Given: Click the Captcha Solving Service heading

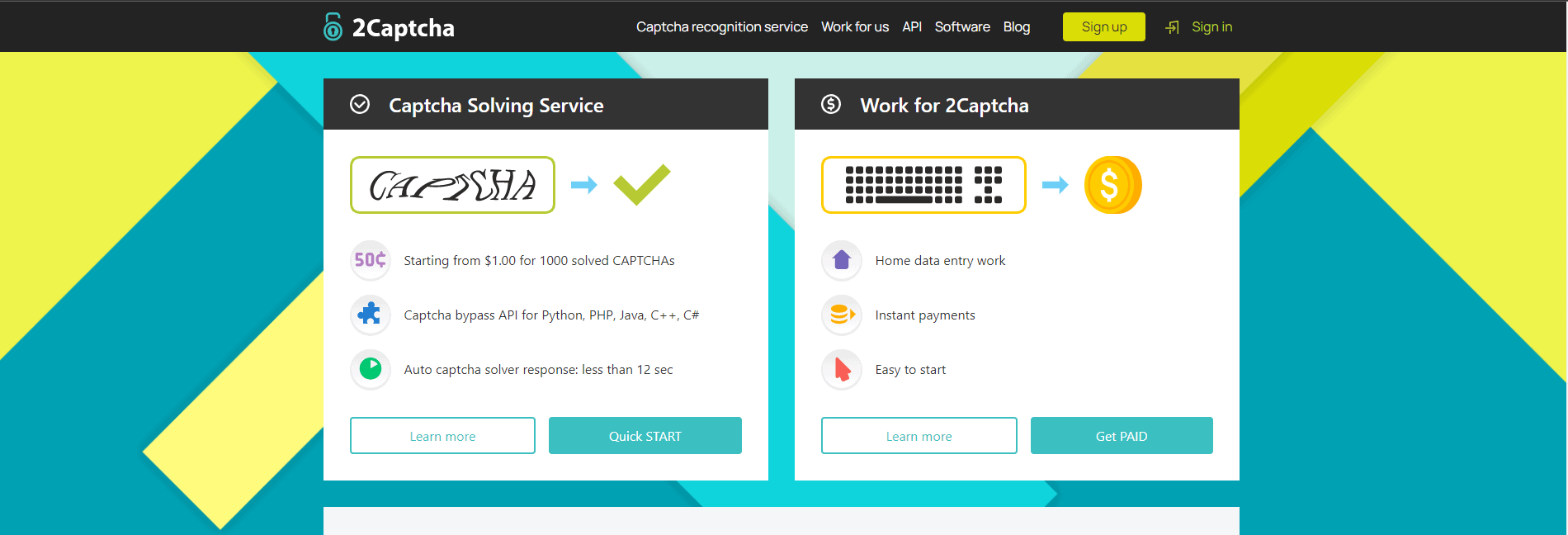Looking at the screenshot, I should (496, 105).
